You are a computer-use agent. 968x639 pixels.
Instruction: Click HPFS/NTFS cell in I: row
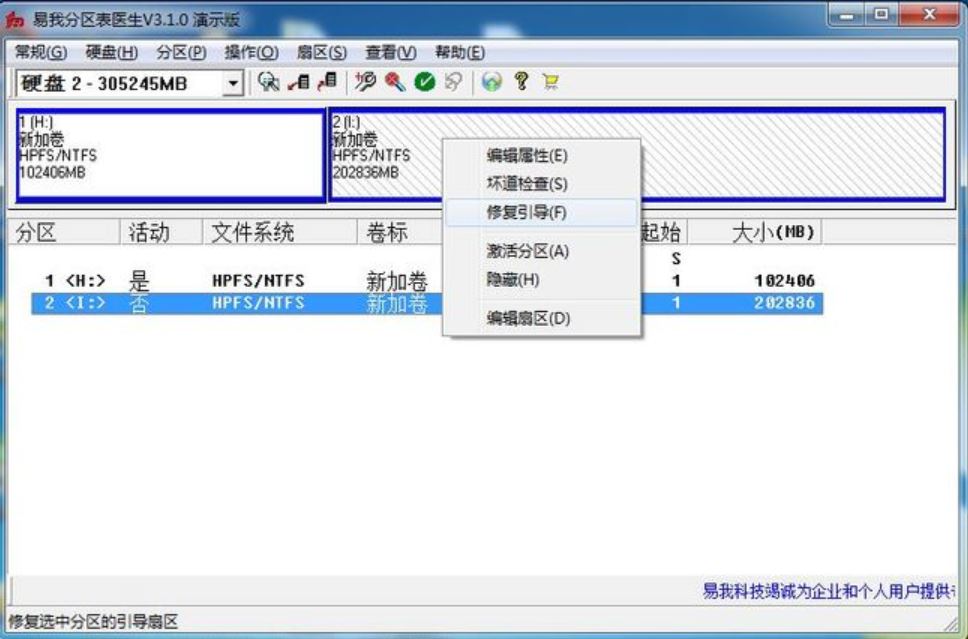click(258, 303)
